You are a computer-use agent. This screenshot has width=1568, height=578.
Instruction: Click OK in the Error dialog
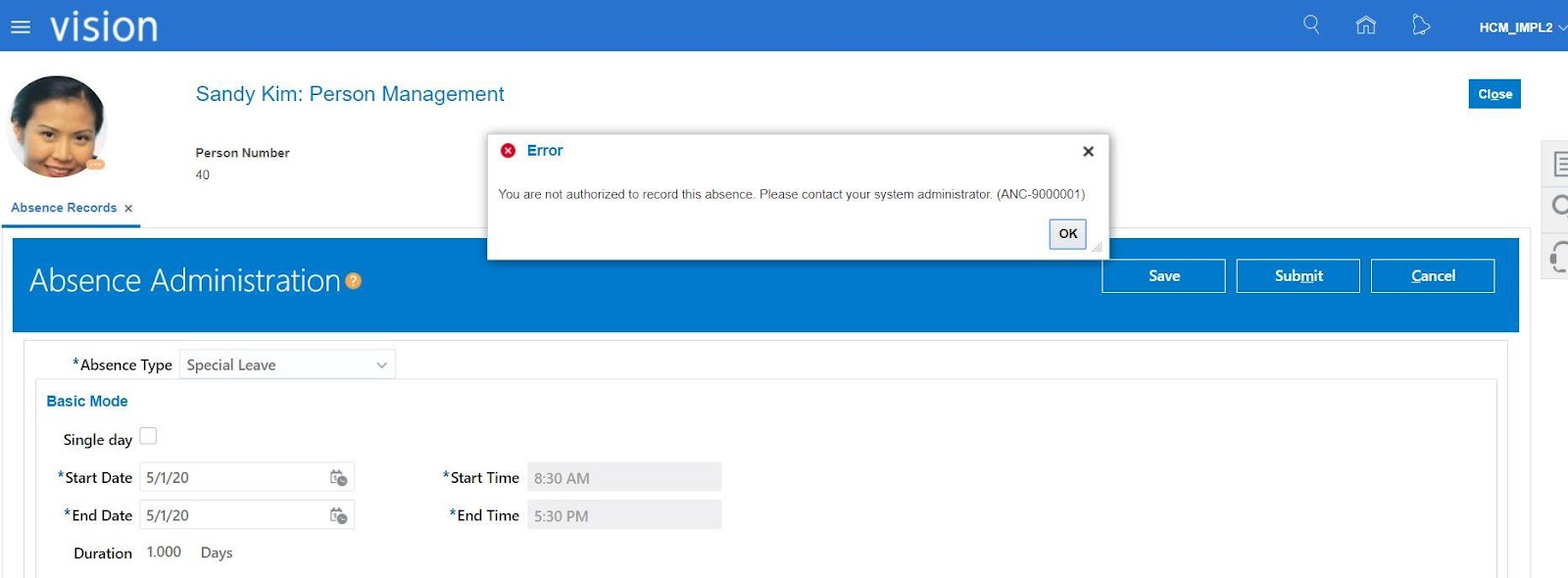[x=1068, y=234]
